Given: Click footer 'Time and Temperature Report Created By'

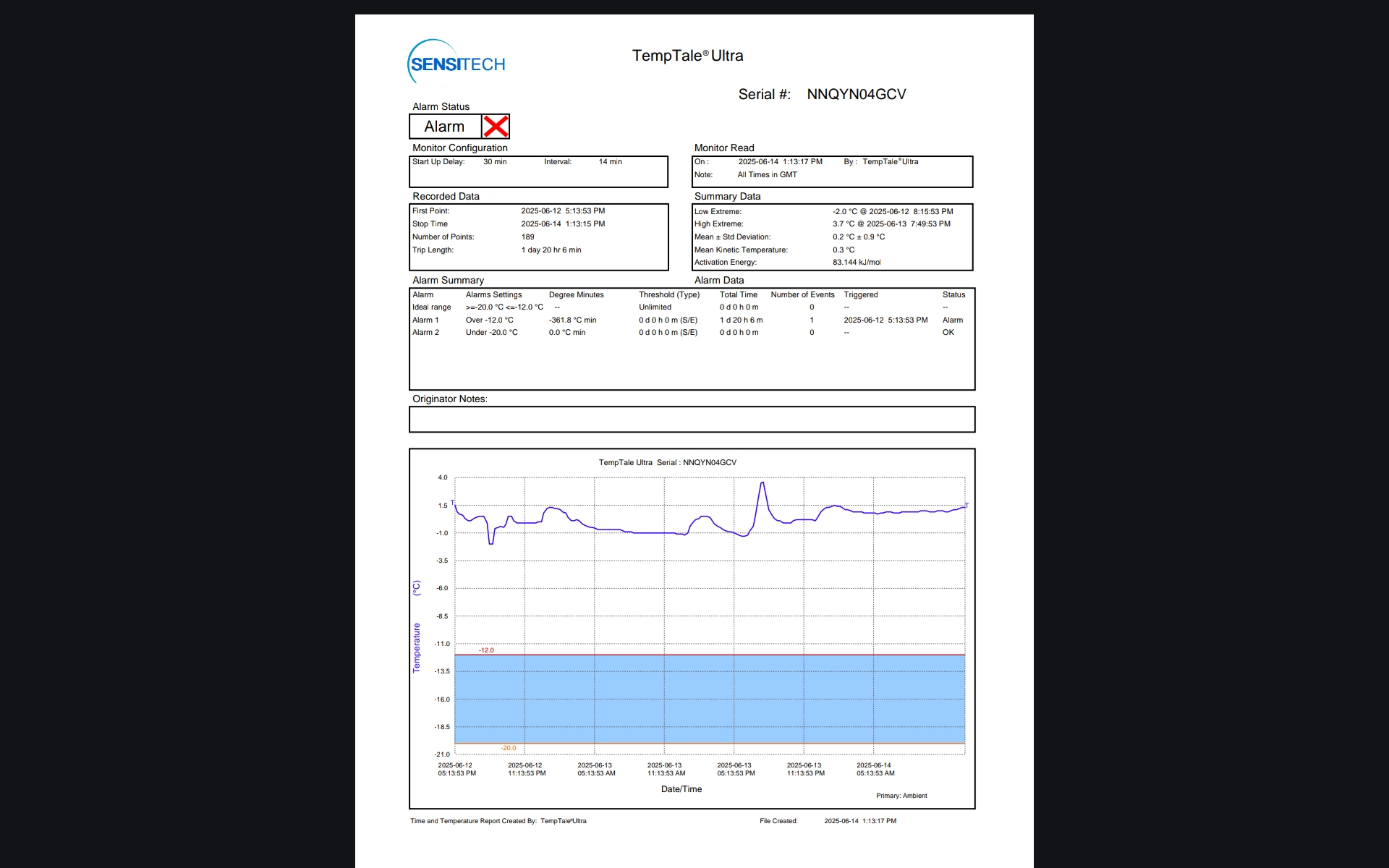Looking at the screenshot, I should pyautogui.click(x=474, y=821).
